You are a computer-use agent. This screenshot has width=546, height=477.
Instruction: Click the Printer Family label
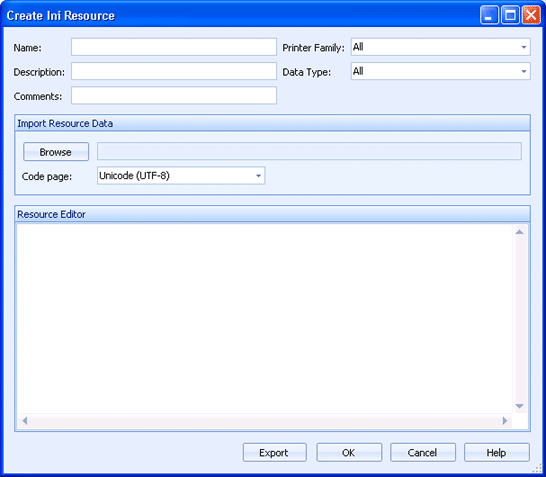(313, 48)
